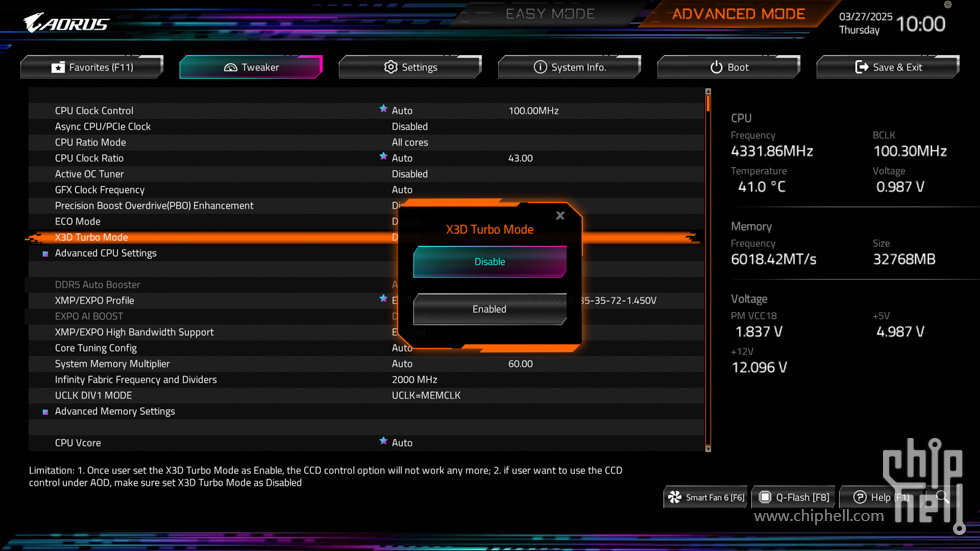
Task: Select Advanced Mode header
Action: click(738, 14)
